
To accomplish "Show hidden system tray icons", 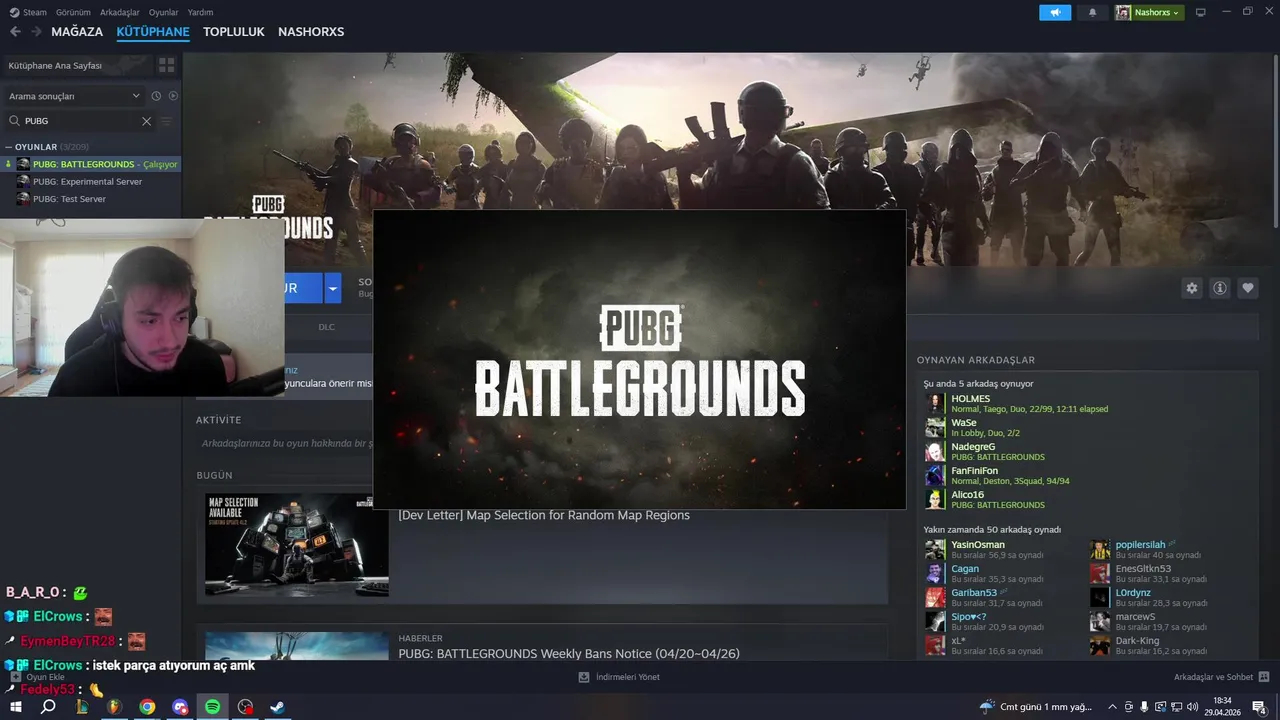I will (1112, 707).
